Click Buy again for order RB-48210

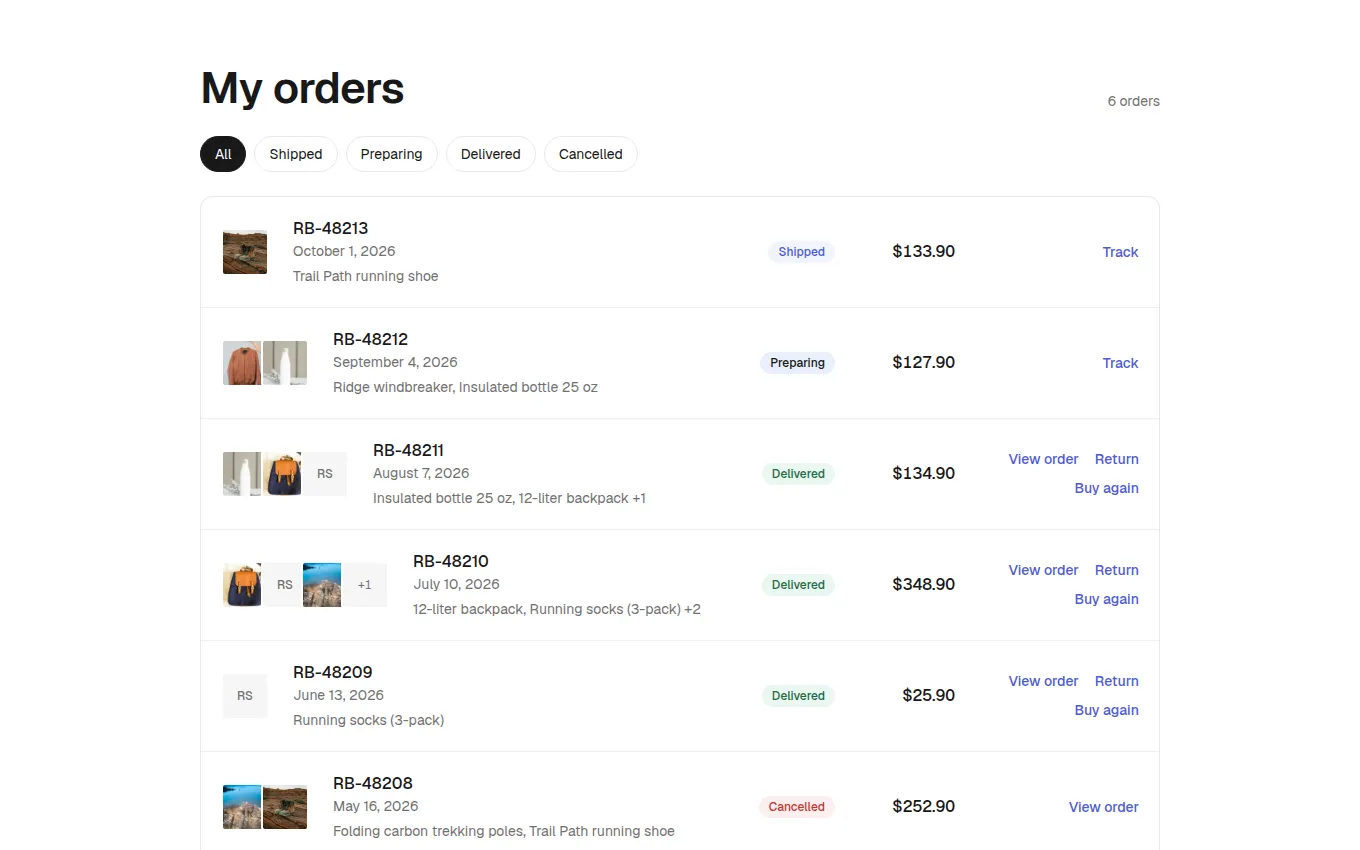click(1106, 599)
